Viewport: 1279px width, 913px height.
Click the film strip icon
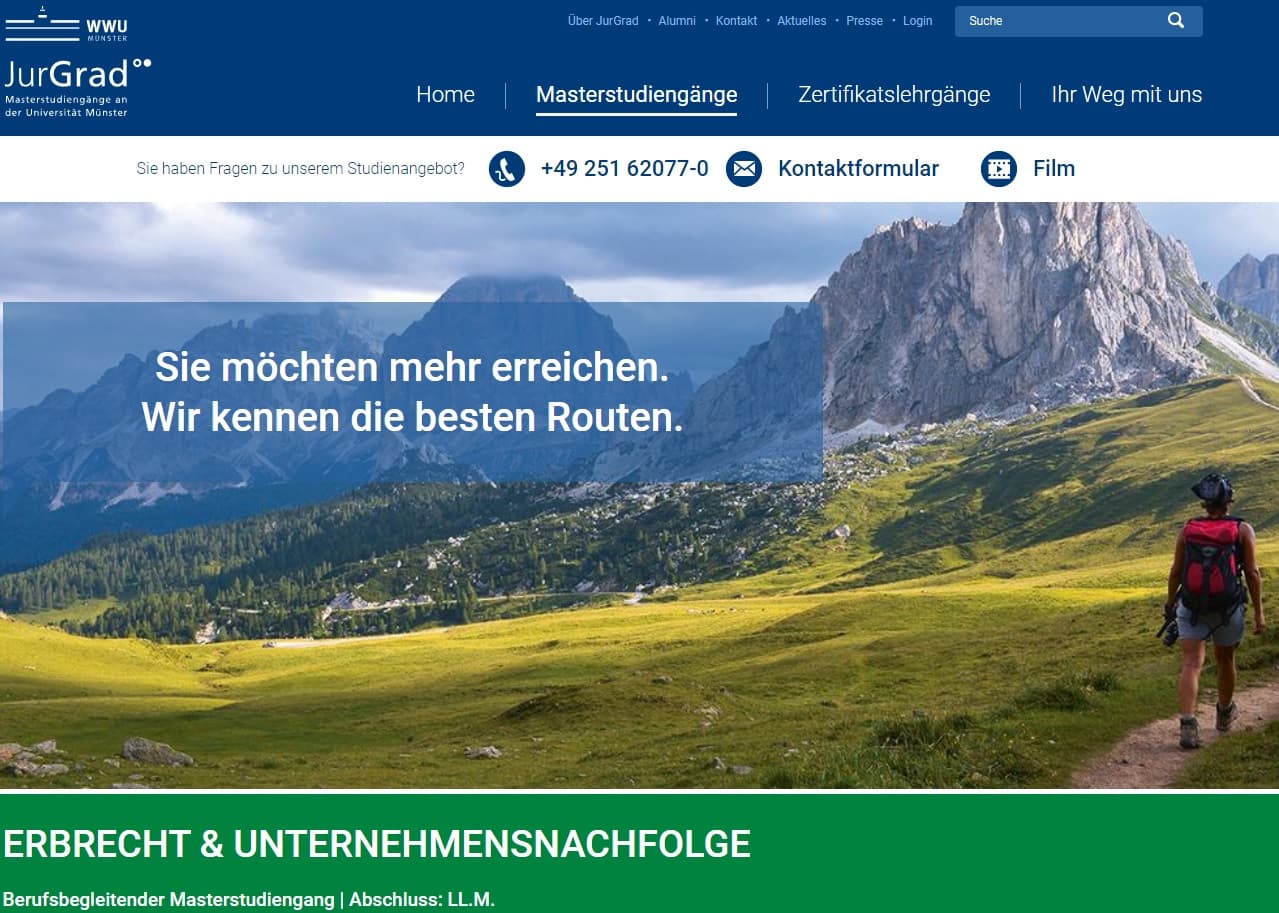point(999,169)
